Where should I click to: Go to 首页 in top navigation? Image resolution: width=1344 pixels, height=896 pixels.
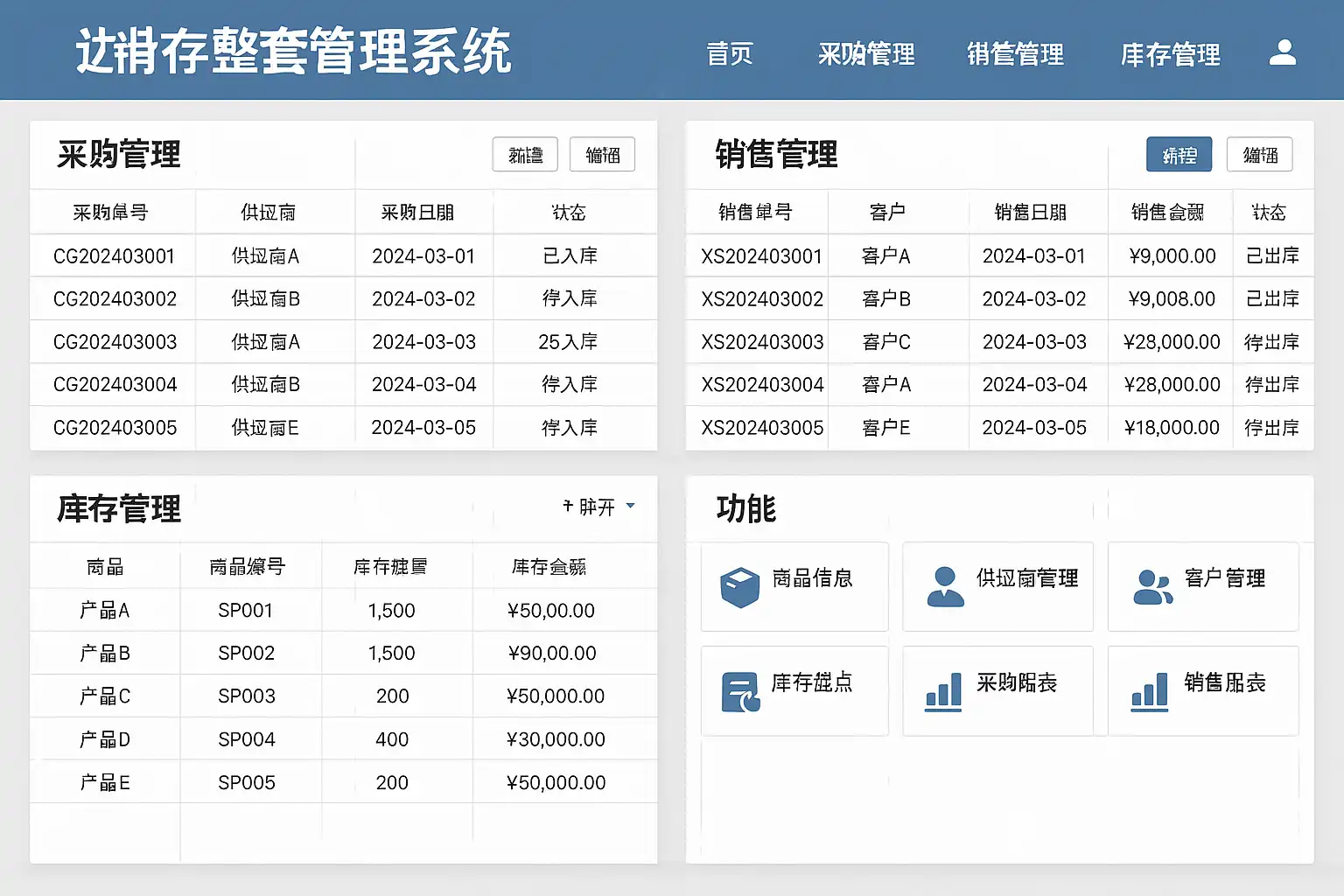pos(730,54)
